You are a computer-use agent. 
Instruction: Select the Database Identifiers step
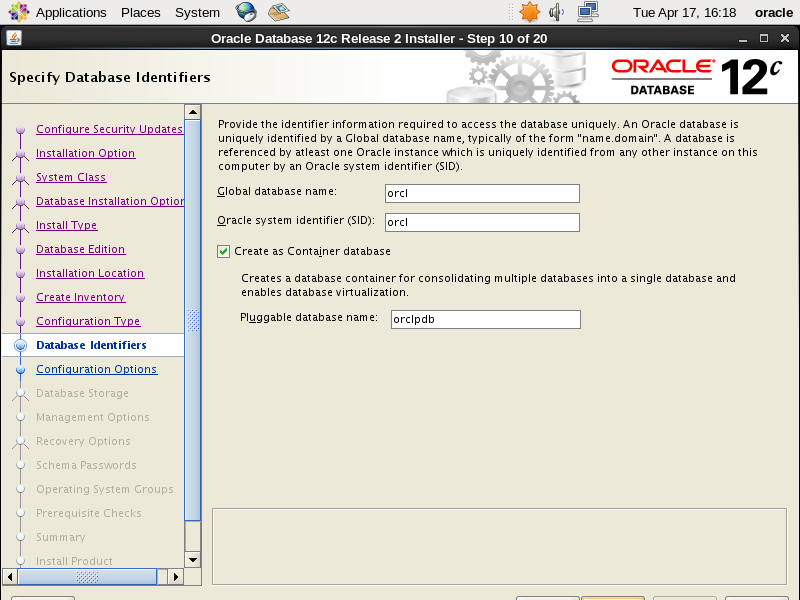[91, 345]
